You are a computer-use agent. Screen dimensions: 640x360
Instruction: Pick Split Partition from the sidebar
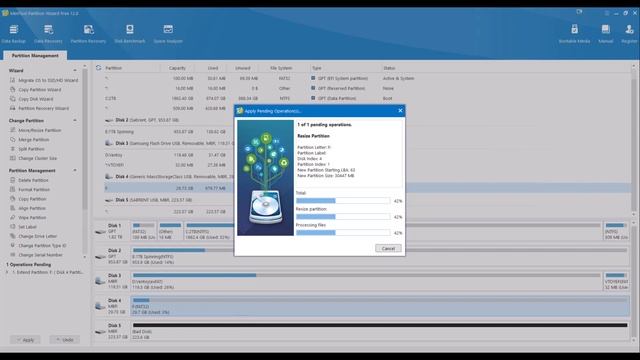pyautogui.click(x=27, y=149)
